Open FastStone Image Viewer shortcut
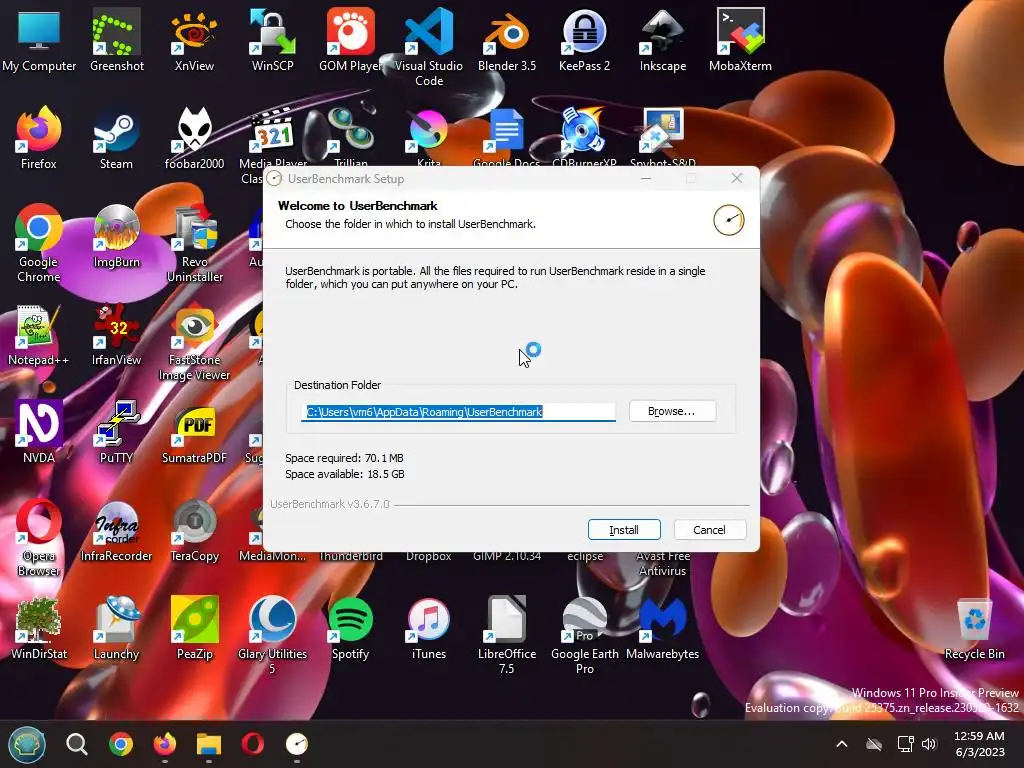This screenshot has height=768, width=1024. pyautogui.click(x=195, y=342)
